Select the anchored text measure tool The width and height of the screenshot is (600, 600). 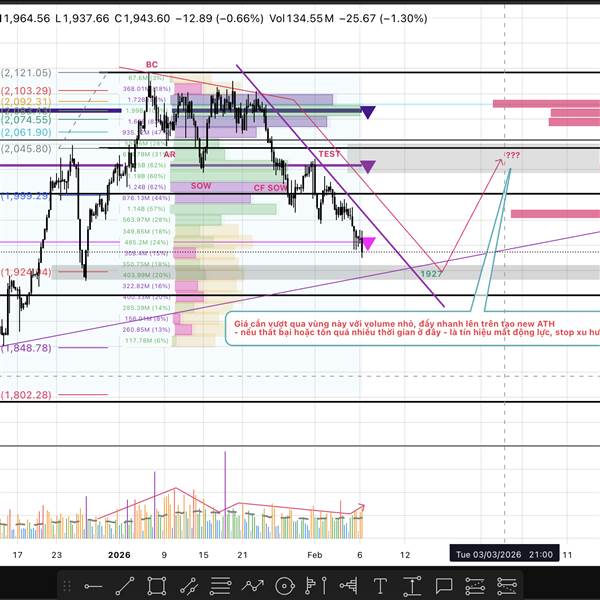(x=412, y=586)
